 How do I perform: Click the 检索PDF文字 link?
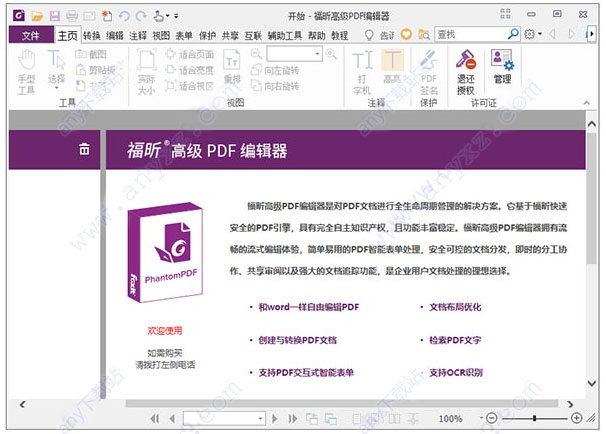click(x=455, y=340)
